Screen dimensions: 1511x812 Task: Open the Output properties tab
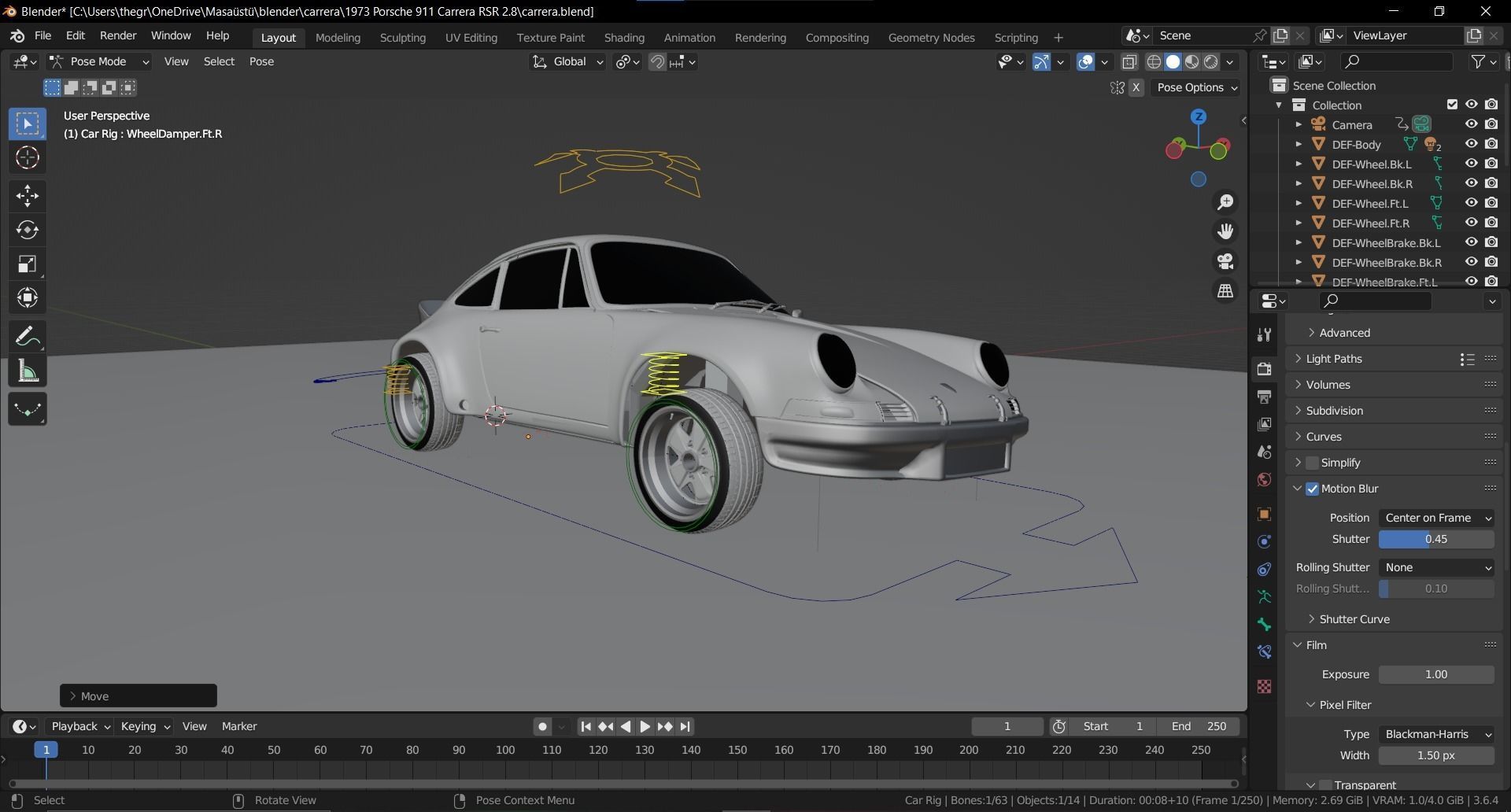coord(1265,397)
